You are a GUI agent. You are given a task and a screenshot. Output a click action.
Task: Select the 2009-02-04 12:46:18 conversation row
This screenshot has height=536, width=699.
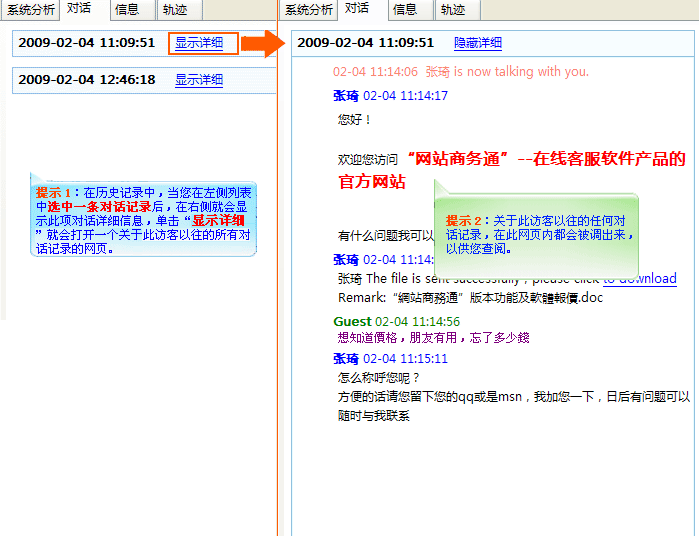(87, 80)
